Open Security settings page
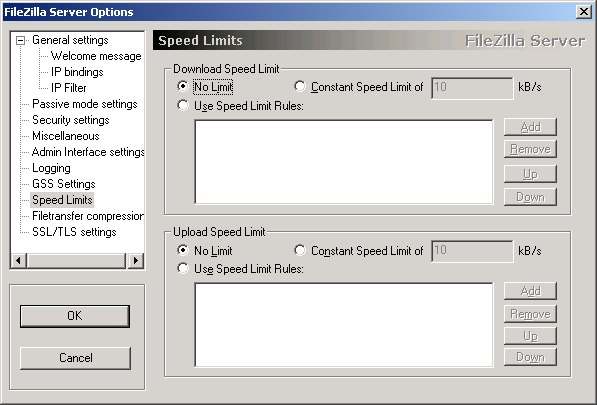597x405 pixels. tap(71, 120)
